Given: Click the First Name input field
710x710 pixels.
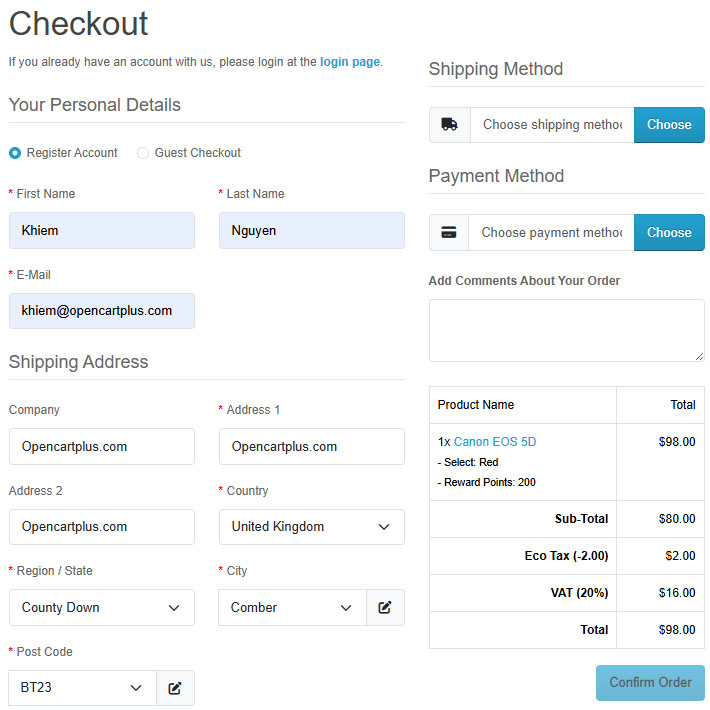Looking at the screenshot, I should [x=102, y=230].
